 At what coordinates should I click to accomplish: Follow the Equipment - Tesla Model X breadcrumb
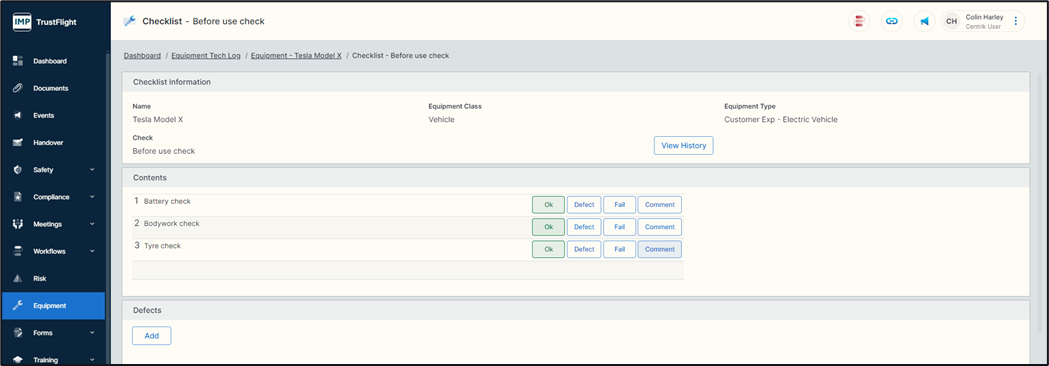coord(296,56)
